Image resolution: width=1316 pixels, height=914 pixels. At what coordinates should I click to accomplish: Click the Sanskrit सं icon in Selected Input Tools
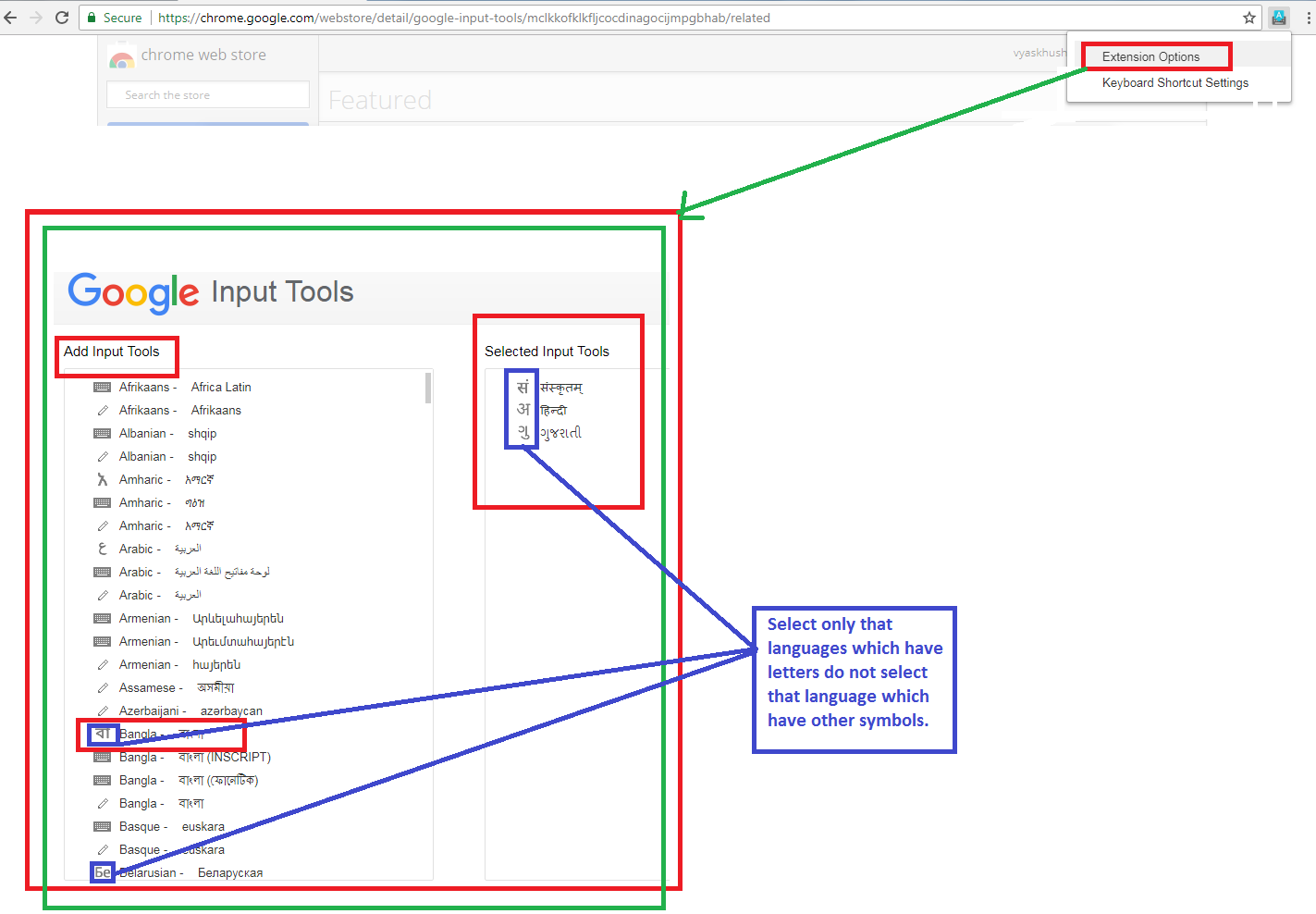pyautogui.click(x=523, y=388)
